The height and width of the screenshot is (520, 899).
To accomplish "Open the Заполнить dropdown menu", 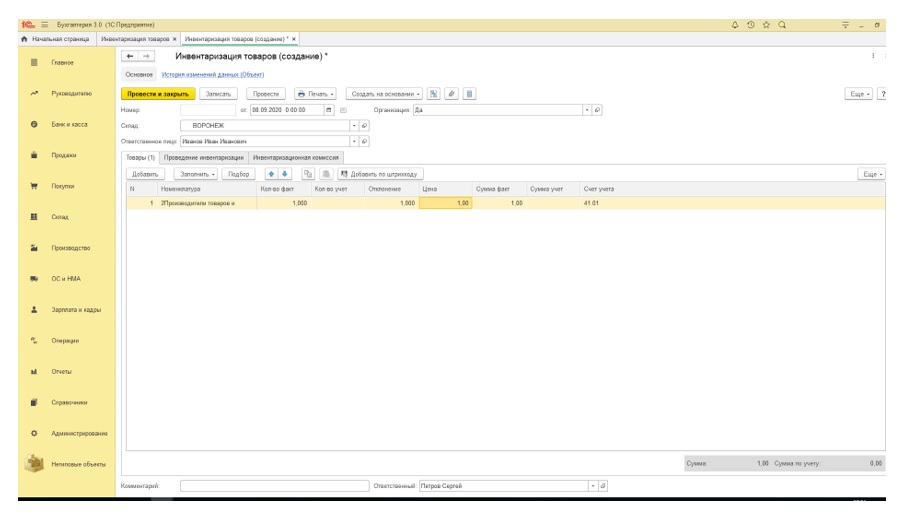I will 199,174.
